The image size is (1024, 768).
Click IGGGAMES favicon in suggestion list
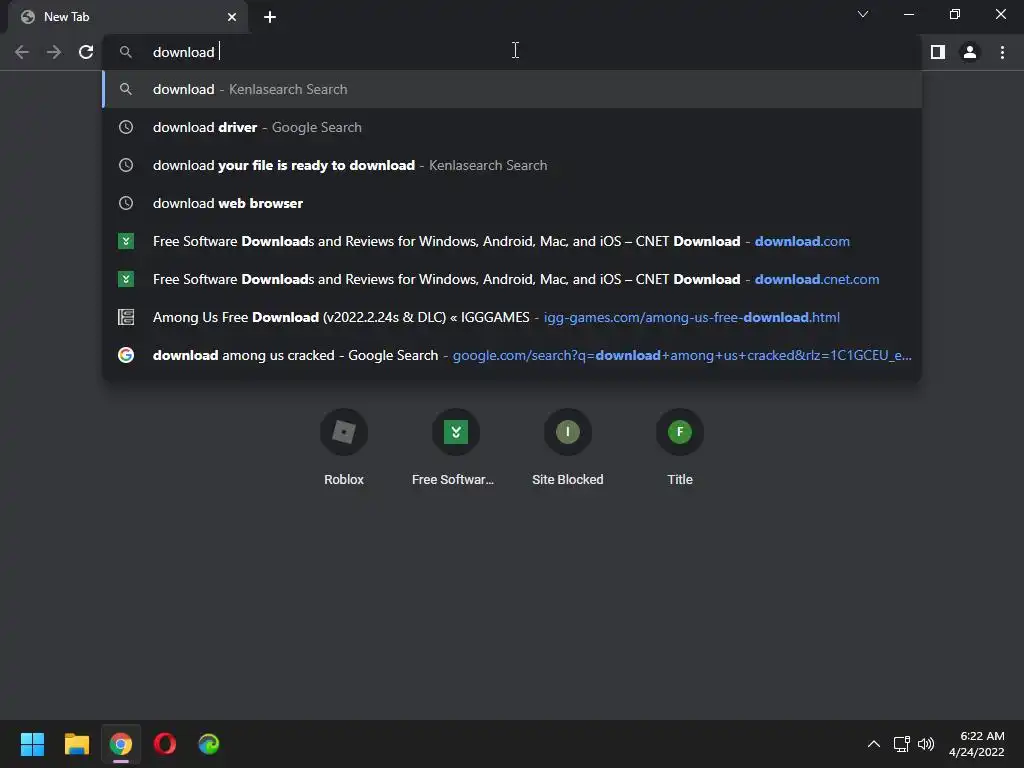tap(126, 317)
